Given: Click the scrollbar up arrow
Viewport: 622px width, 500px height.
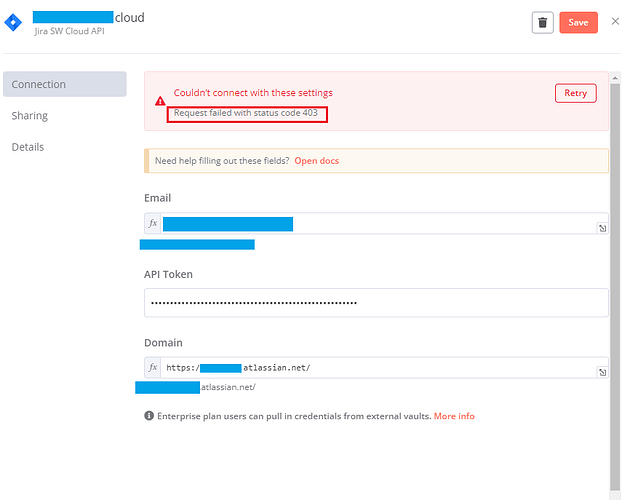Looking at the screenshot, I should (x=615, y=78).
